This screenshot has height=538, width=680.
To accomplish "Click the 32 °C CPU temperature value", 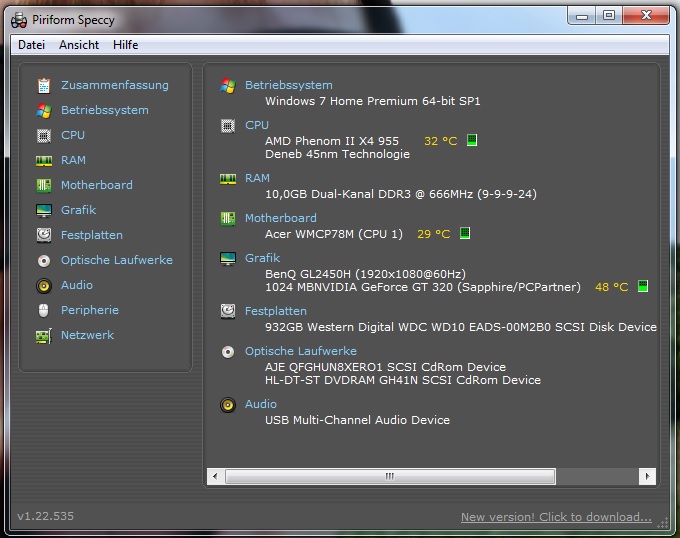I will (441, 141).
